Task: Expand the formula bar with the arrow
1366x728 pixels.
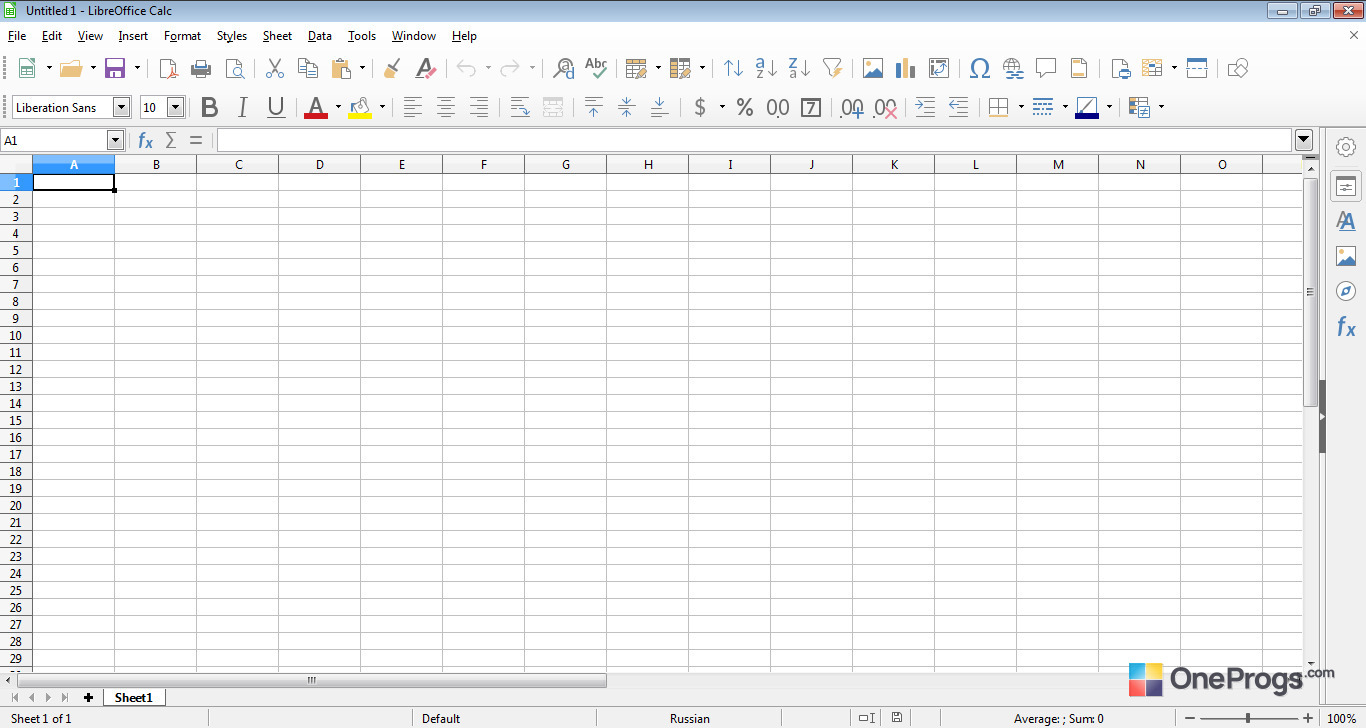Action: [1304, 140]
